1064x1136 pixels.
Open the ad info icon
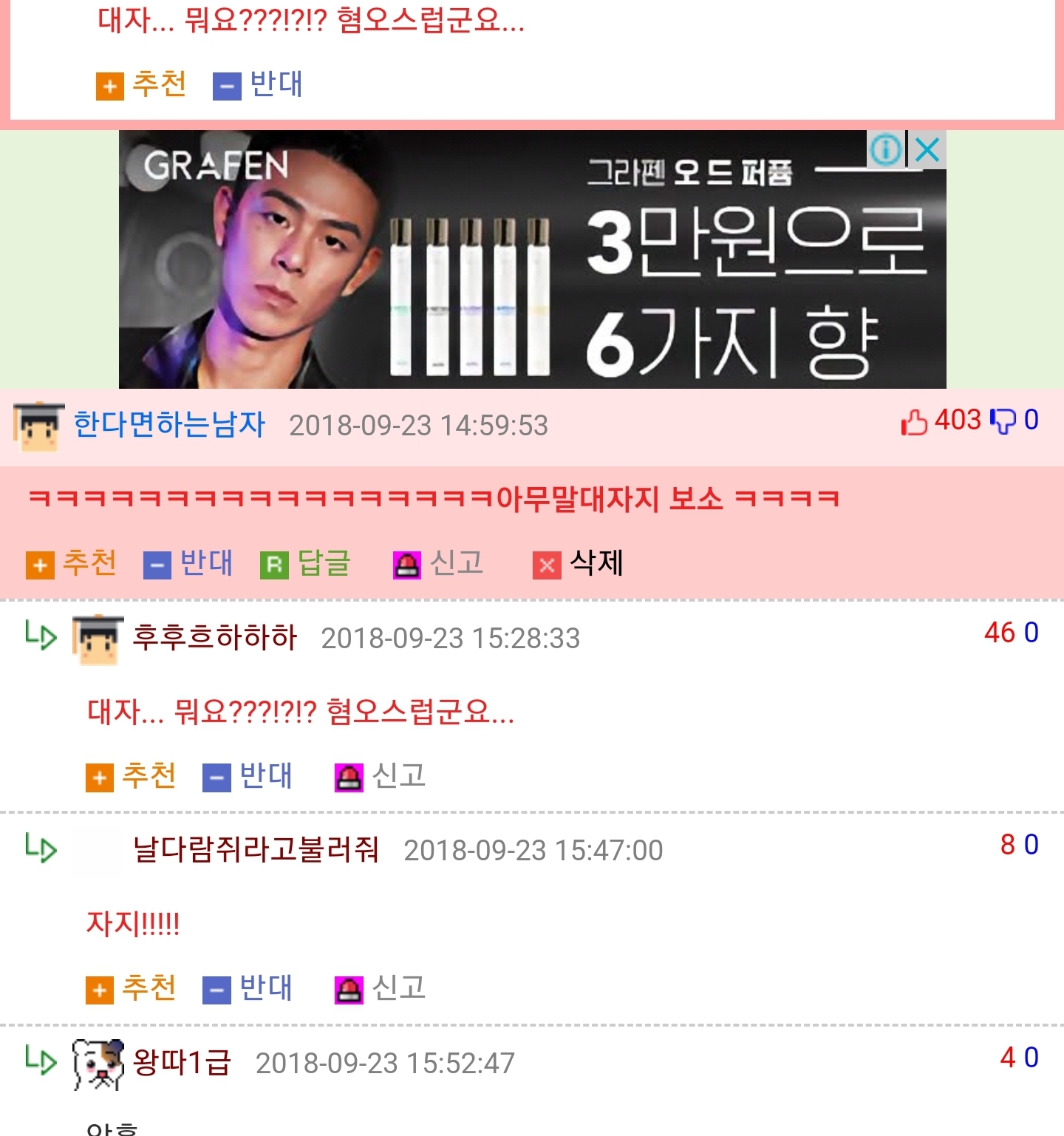[x=886, y=150]
